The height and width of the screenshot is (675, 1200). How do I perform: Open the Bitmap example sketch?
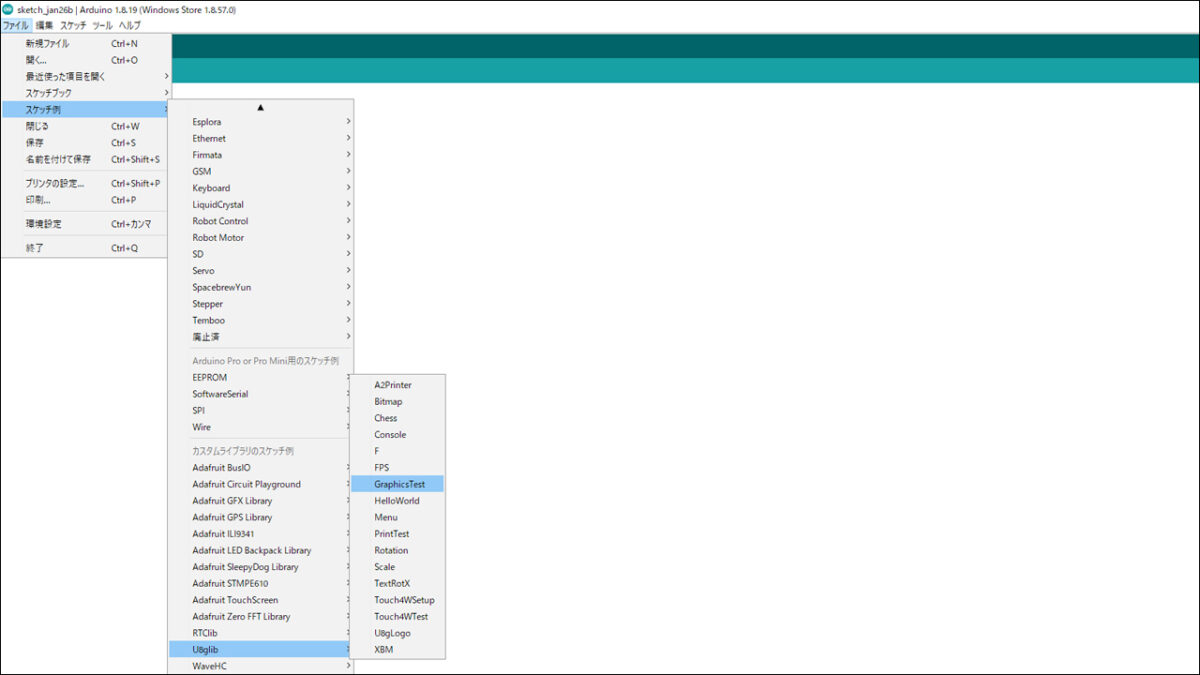pos(388,402)
